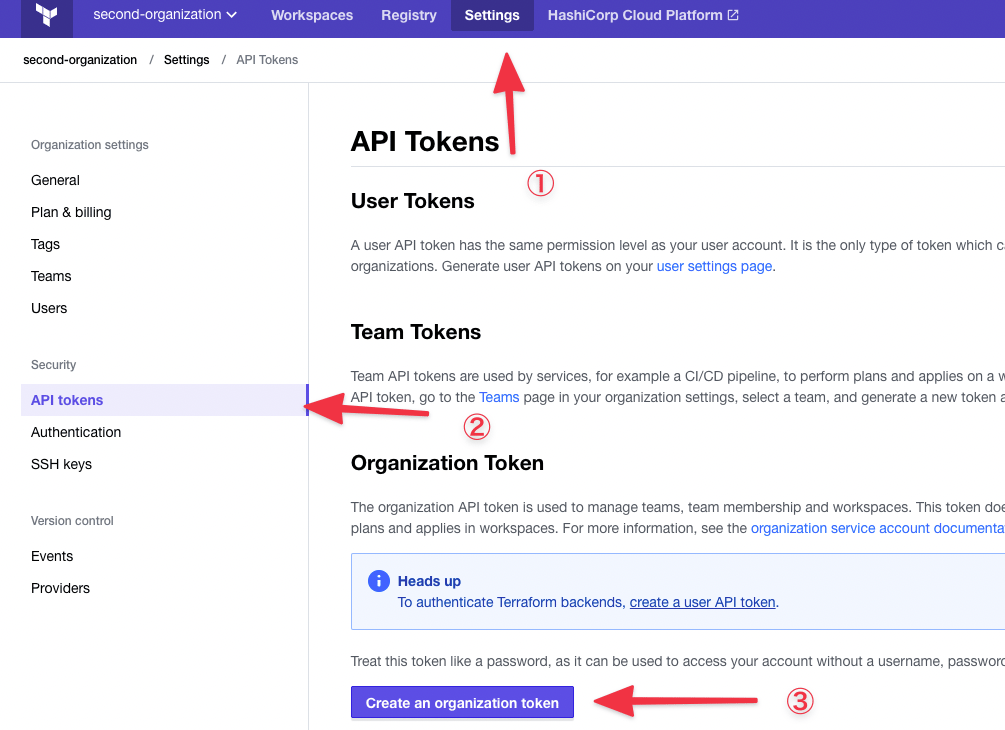The image size is (1005, 730).
Task: Click the external link icon beside HashiCorp Cloud Platform
Action: pos(733,15)
